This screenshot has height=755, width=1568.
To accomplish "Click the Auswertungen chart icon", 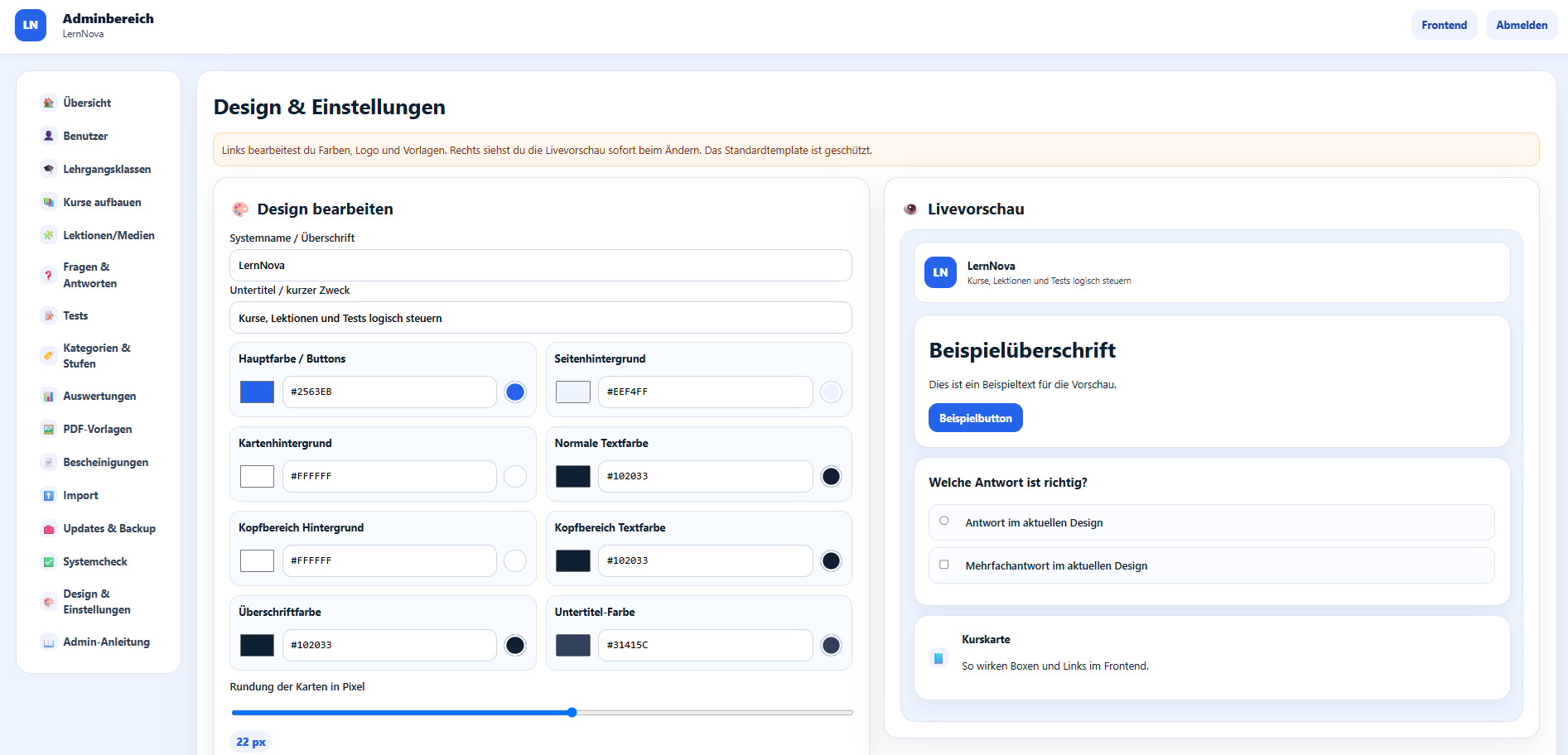I will (49, 396).
